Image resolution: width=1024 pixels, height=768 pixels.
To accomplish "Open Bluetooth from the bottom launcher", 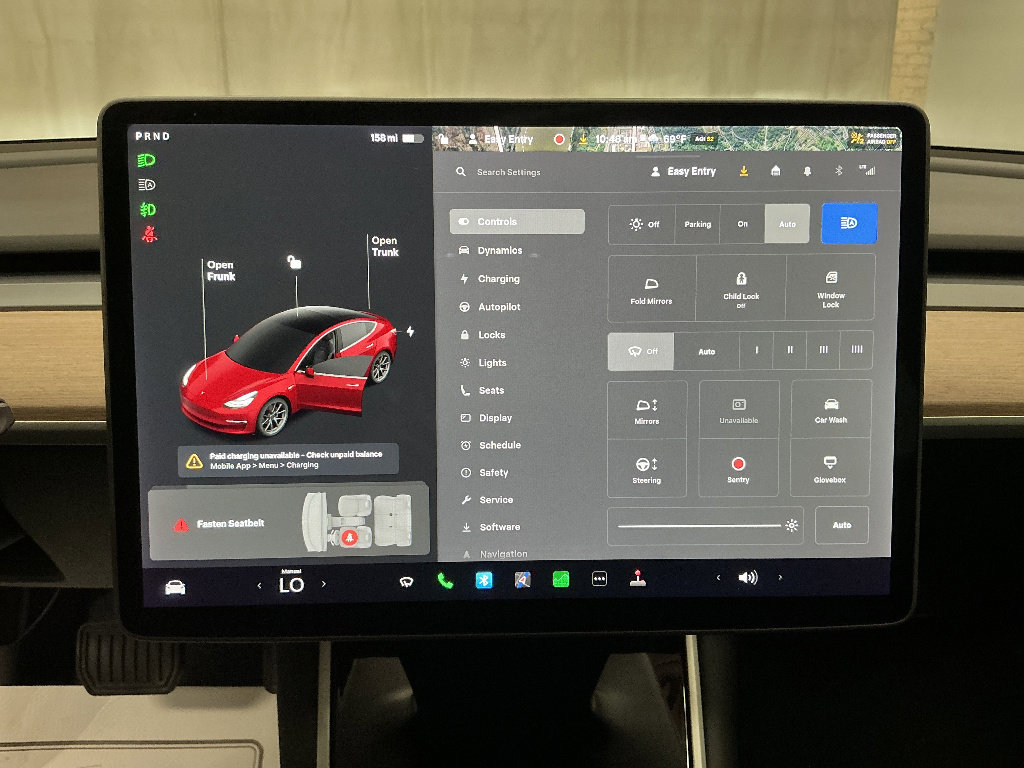I will [x=483, y=577].
